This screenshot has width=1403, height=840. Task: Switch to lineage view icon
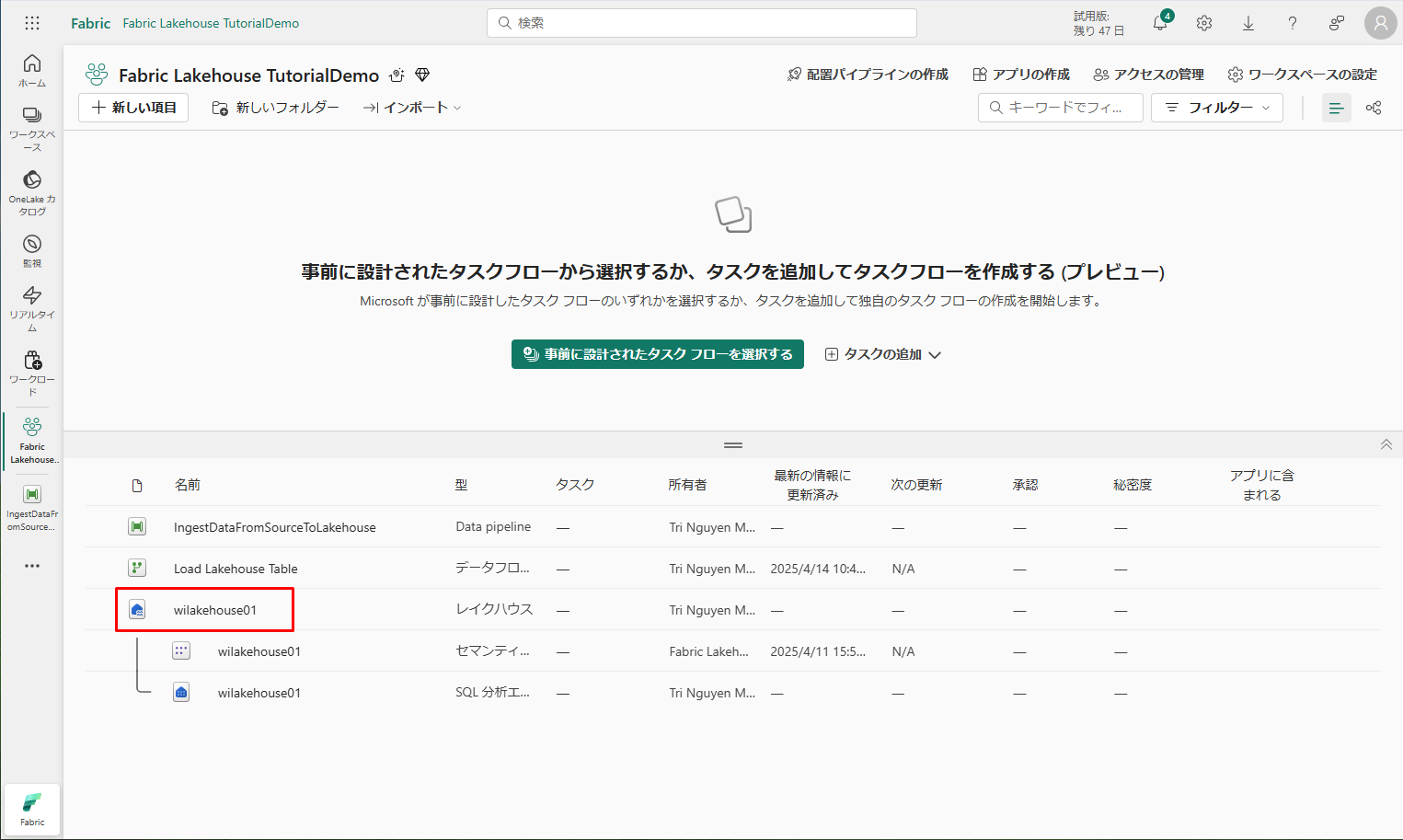pyautogui.click(x=1374, y=108)
